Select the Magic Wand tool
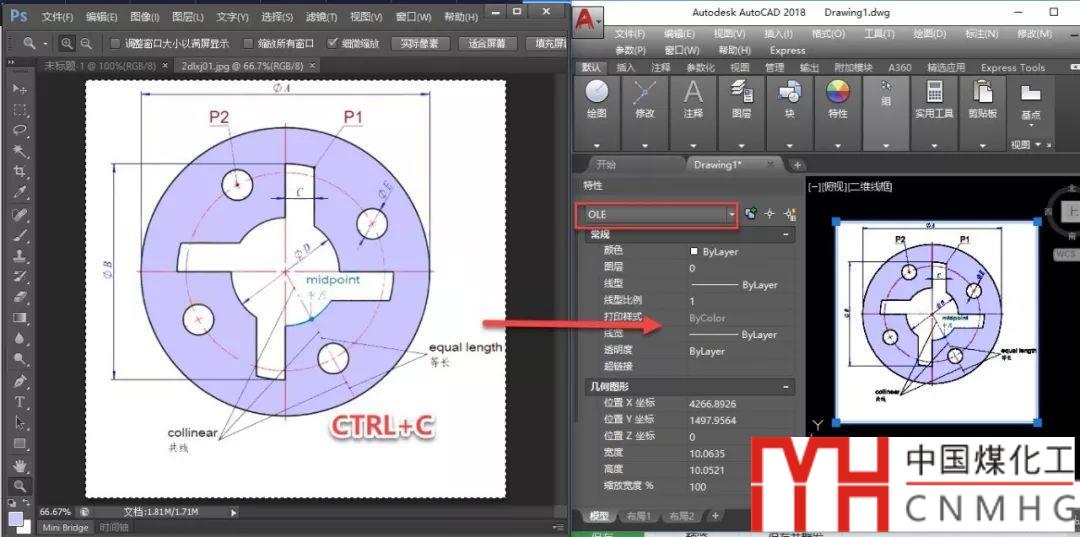This screenshot has height=537, width=1080. click(19, 152)
